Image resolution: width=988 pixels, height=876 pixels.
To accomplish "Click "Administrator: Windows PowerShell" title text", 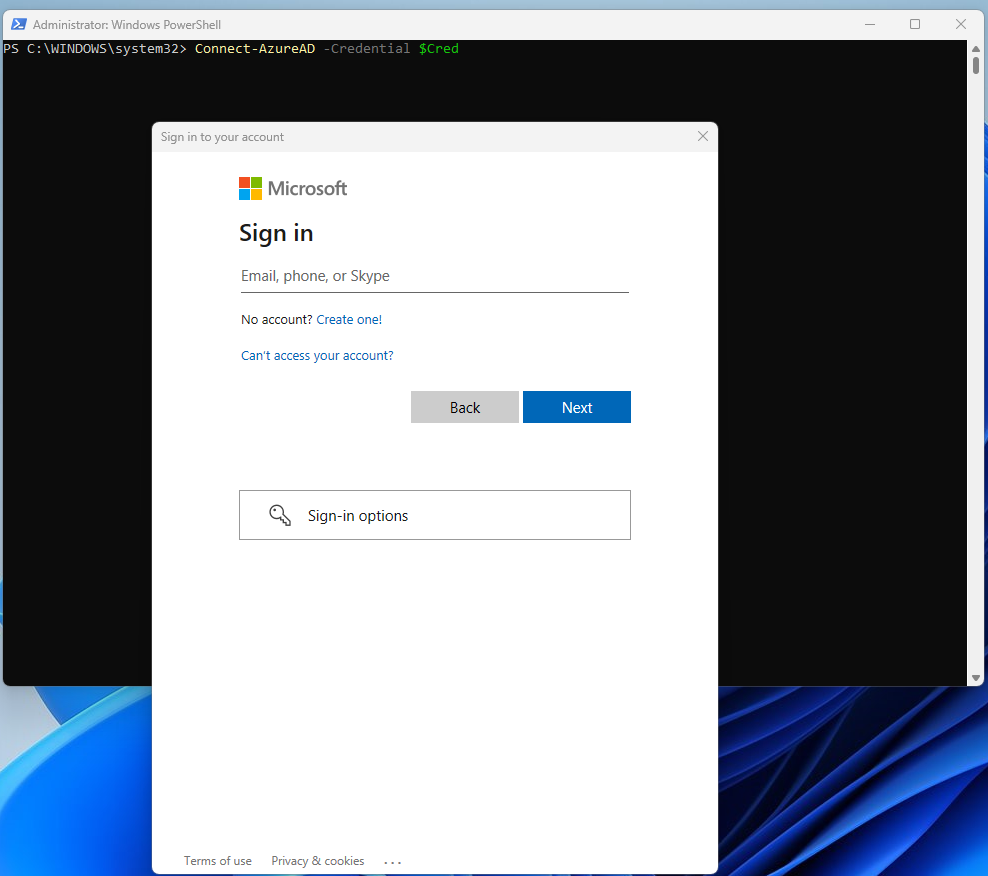I will [x=127, y=25].
